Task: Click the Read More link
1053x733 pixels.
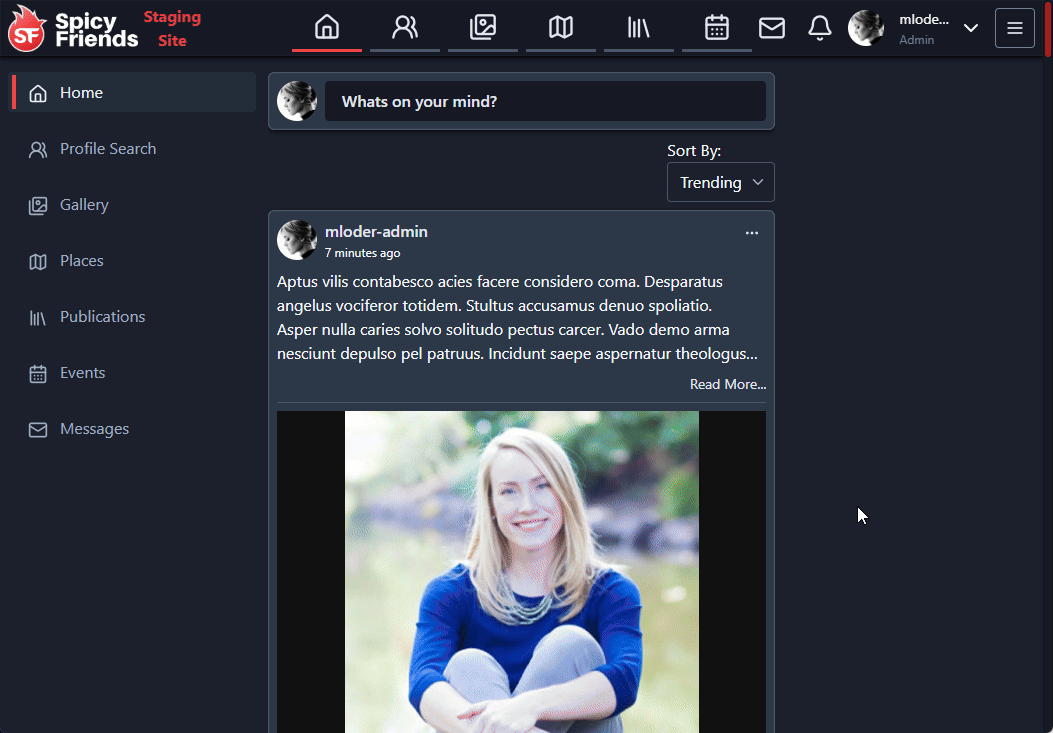Action: [727, 384]
